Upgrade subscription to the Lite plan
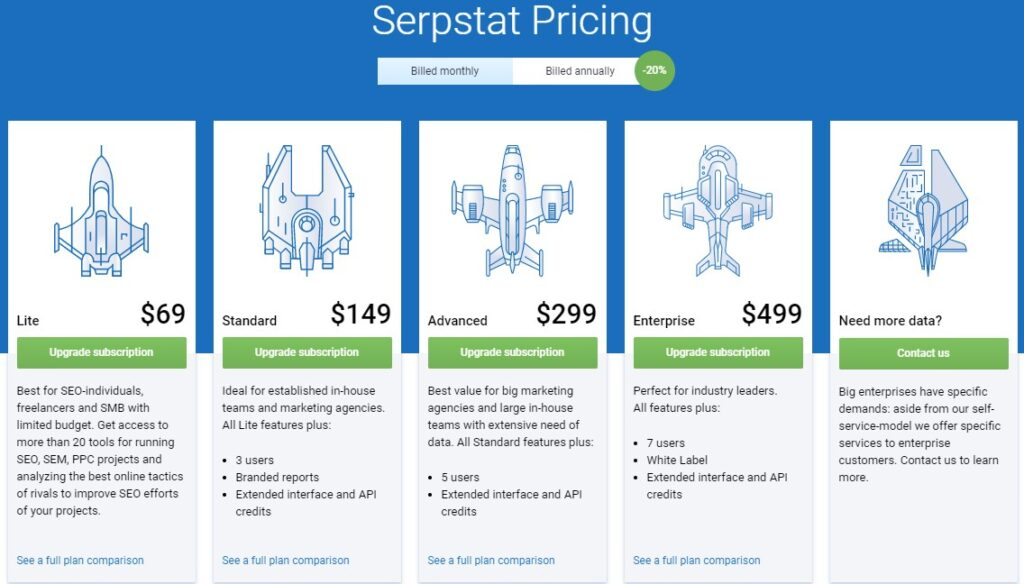The image size is (1024, 584). click(101, 352)
